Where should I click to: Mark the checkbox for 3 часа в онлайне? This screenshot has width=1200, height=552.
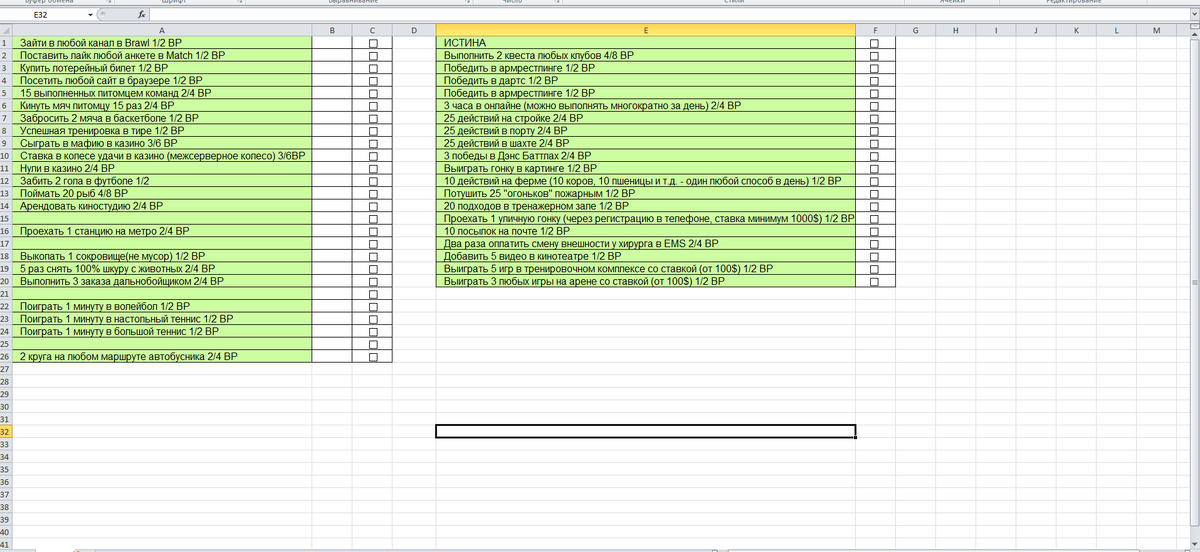[875, 105]
